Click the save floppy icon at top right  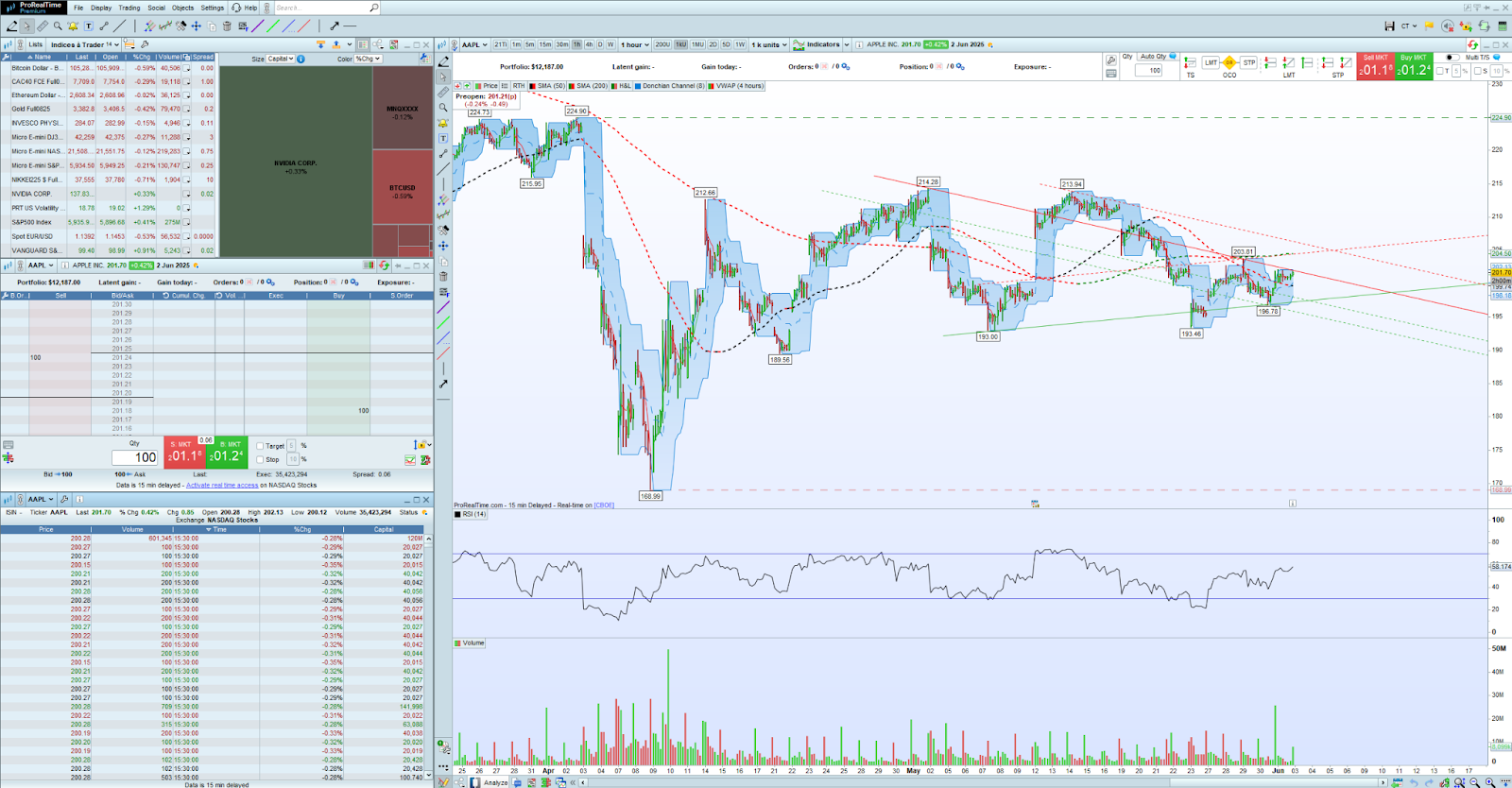tap(1389, 26)
